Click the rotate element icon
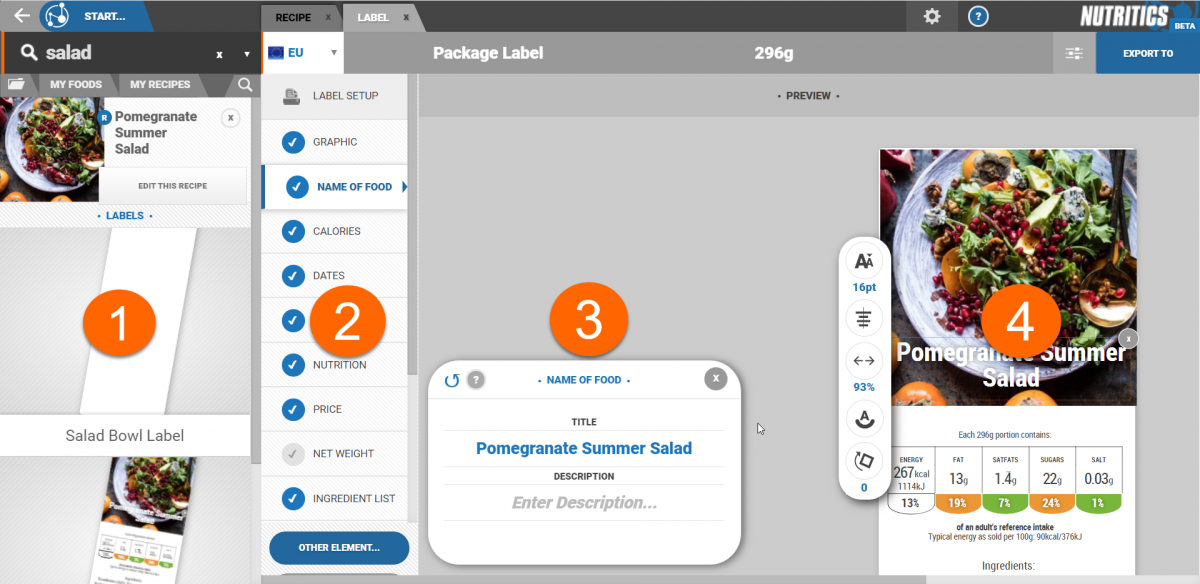Viewport: 1200px width, 584px height. [x=864, y=461]
